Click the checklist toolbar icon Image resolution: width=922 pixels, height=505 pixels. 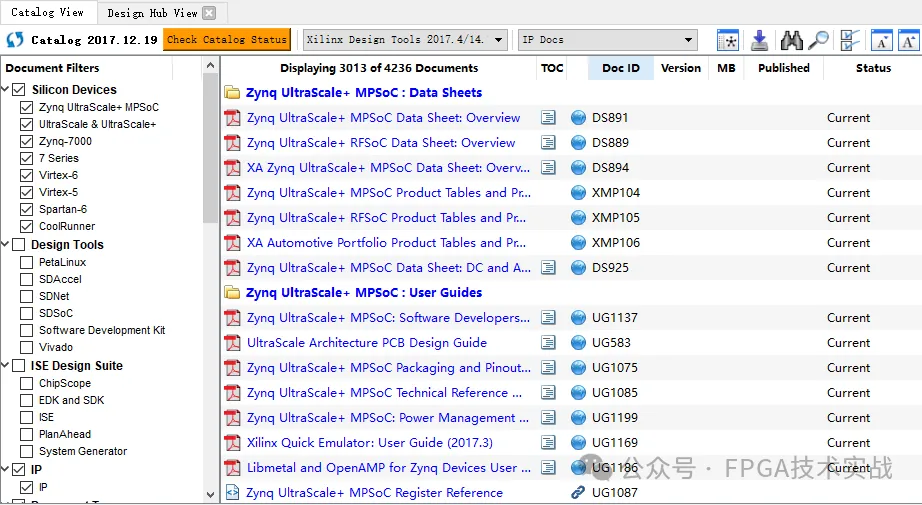850,40
